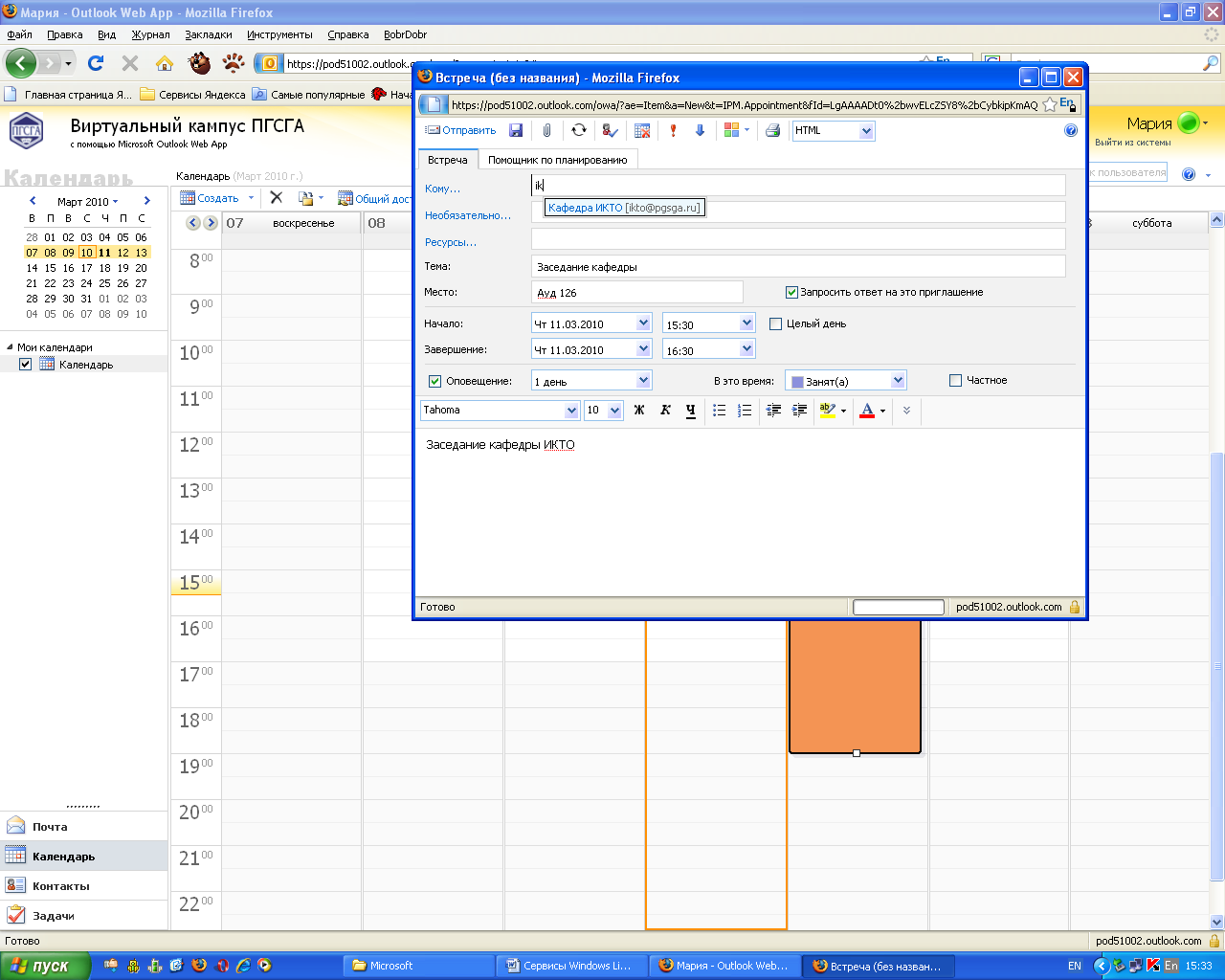Set high importance with red exclamation icon
The height and width of the screenshot is (980, 1225).
pyautogui.click(x=673, y=130)
